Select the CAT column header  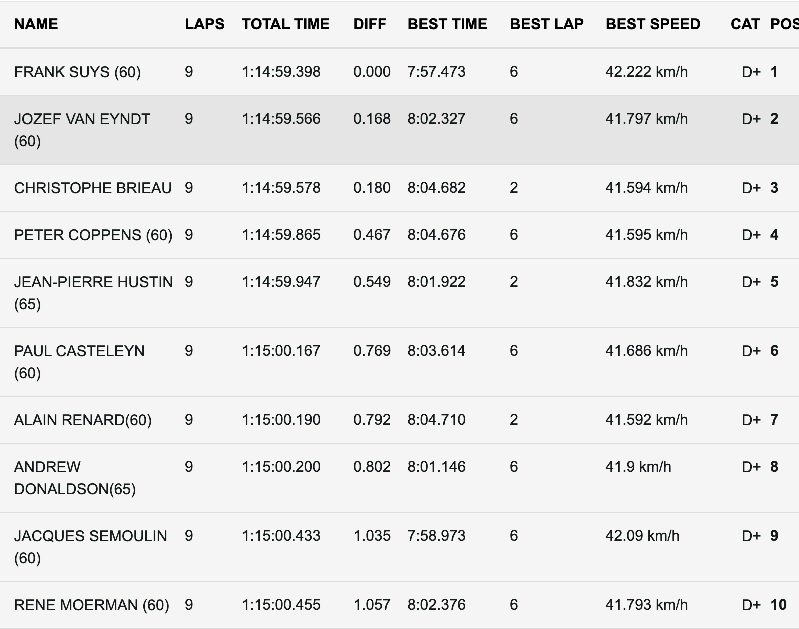point(744,24)
